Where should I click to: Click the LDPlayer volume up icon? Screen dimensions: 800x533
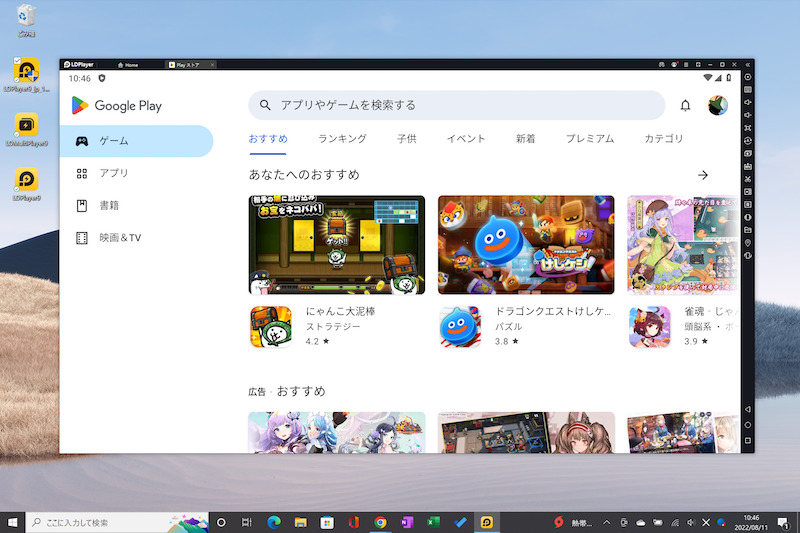click(748, 102)
